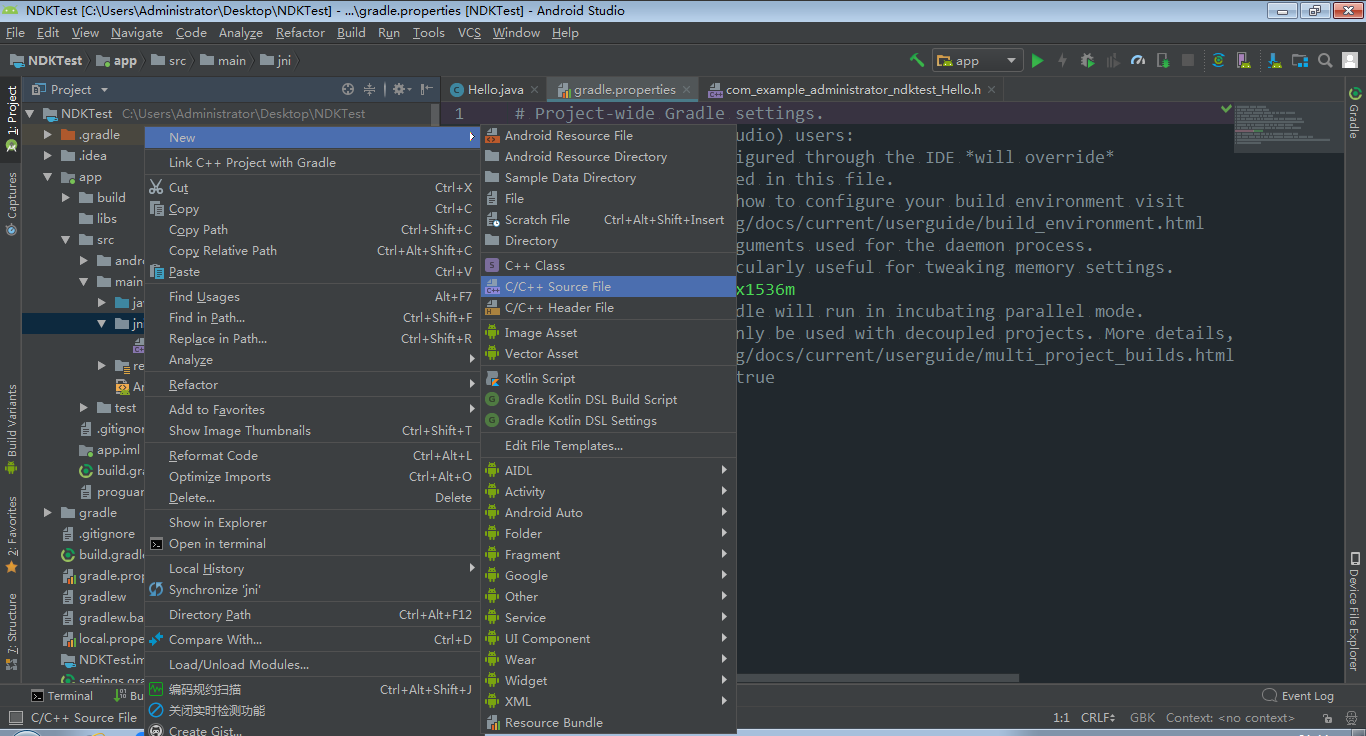The image size is (1366, 736).
Task: Open the Gradle tool window
Action: point(1354,113)
